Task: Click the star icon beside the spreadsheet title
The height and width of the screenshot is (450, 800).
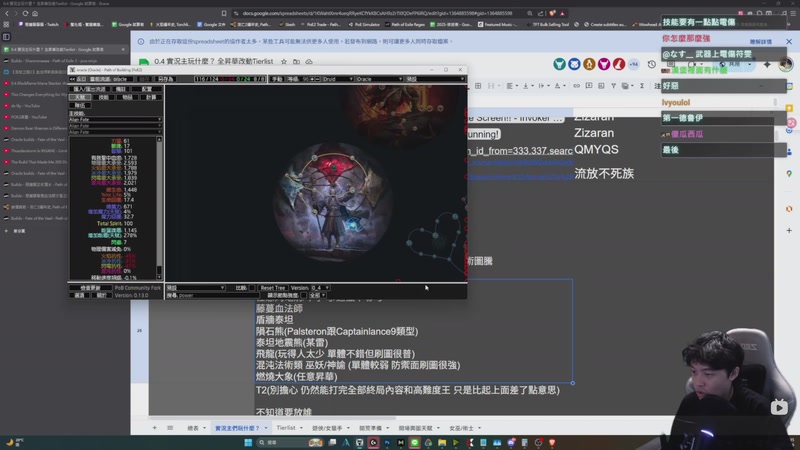Action: [x=284, y=61]
